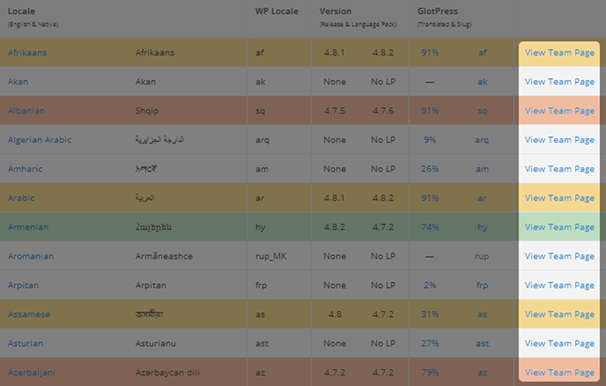606x386 pixels.
Task: Click the az GlotPress slug link
Action: click(482, 372)
